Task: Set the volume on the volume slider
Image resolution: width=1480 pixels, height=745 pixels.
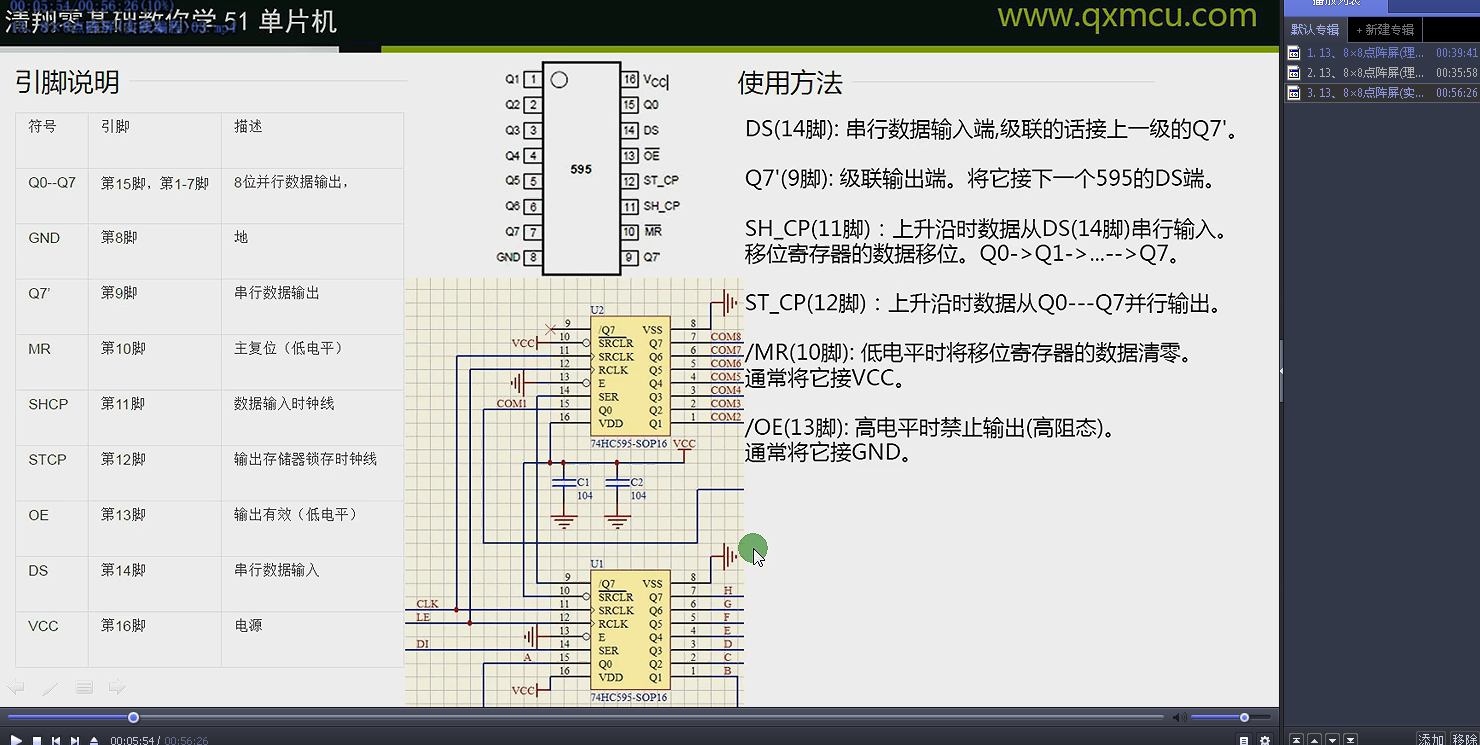Action: (x=1231, y=717)
